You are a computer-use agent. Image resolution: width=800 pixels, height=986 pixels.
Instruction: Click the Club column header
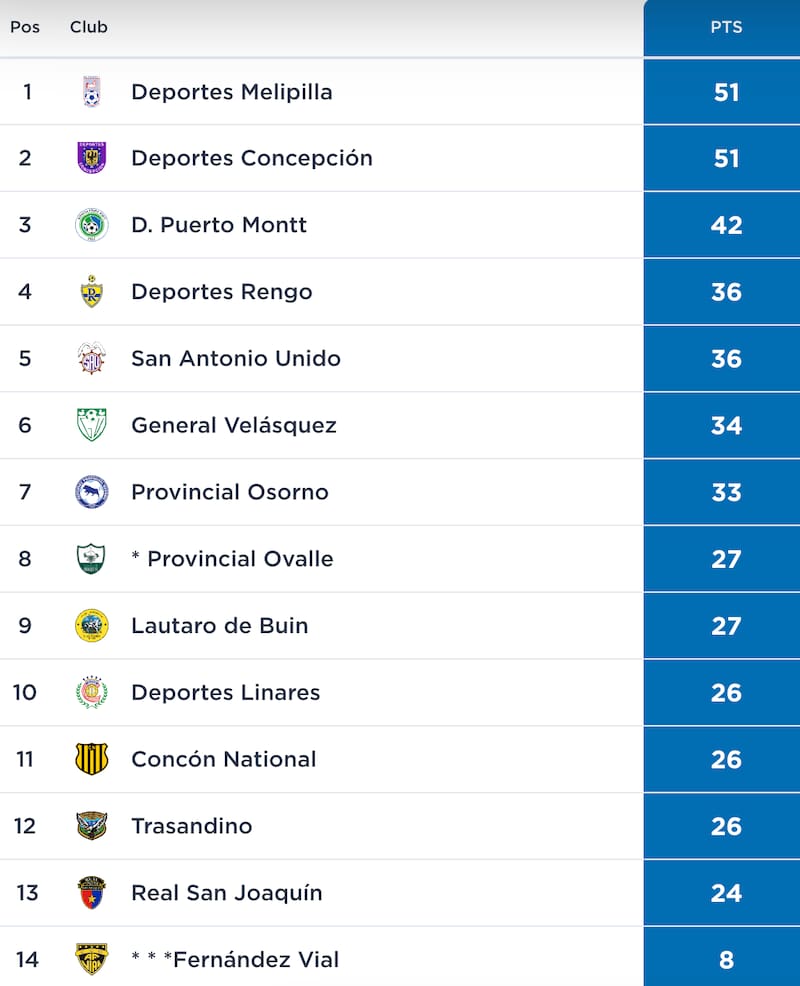pyautogui.click(x=88, y=27)
